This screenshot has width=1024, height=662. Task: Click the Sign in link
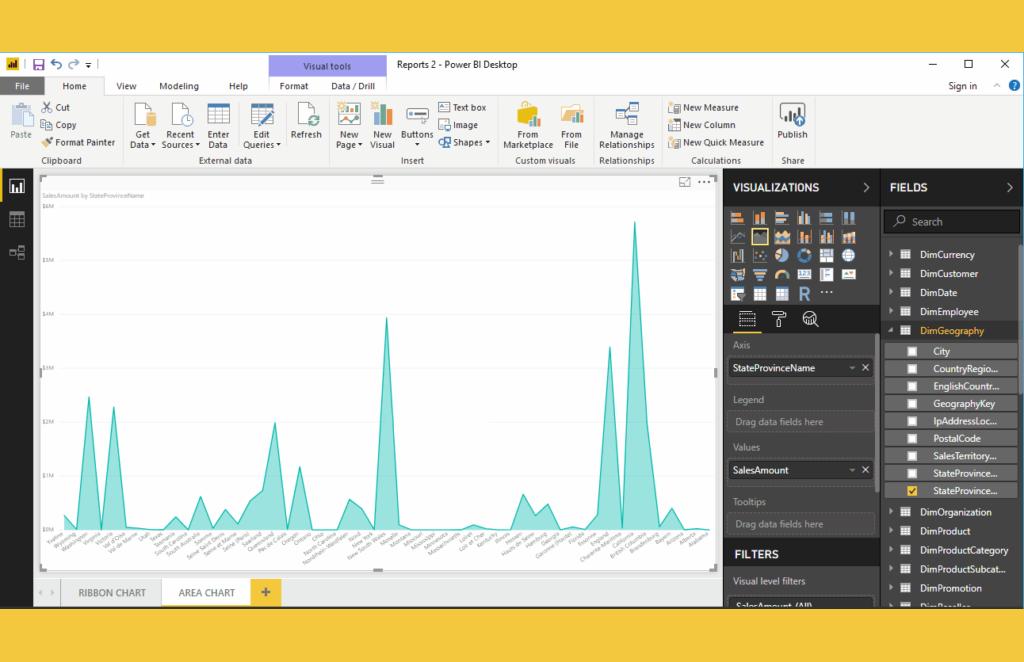(963, 86)
